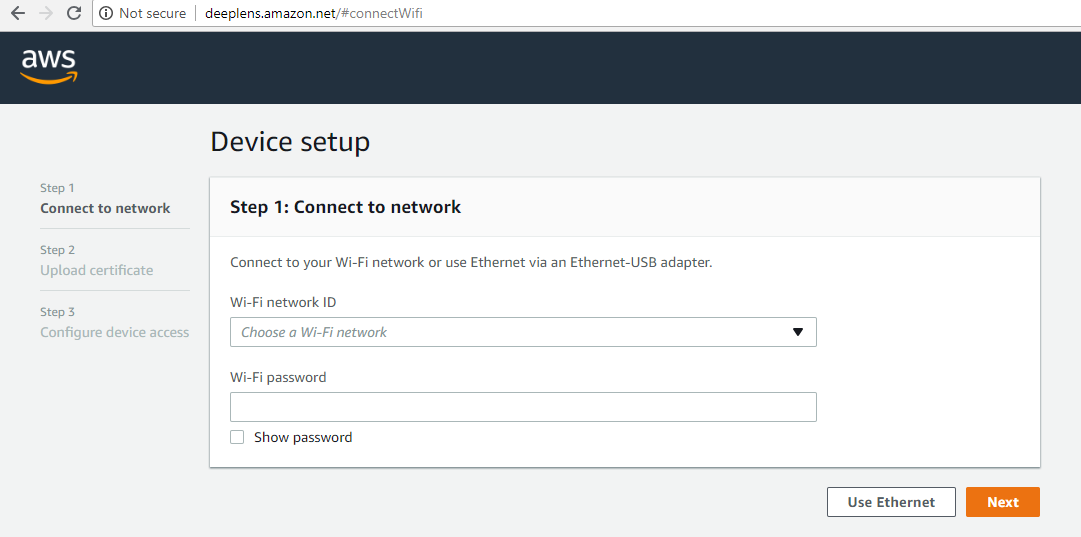Open the Wi-Fi network ID dropdown
The width and height of the screenshot is (1081, 537).
pos(522,332)
